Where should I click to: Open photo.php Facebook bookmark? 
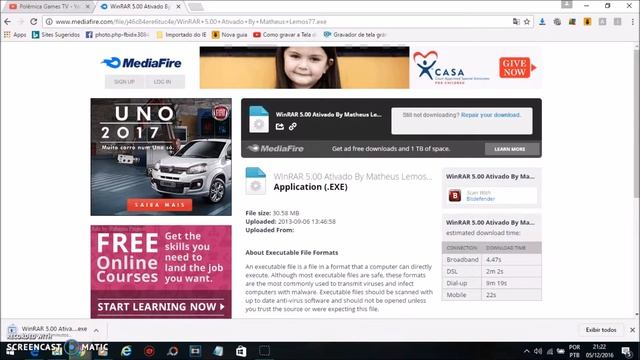[118, 35]
